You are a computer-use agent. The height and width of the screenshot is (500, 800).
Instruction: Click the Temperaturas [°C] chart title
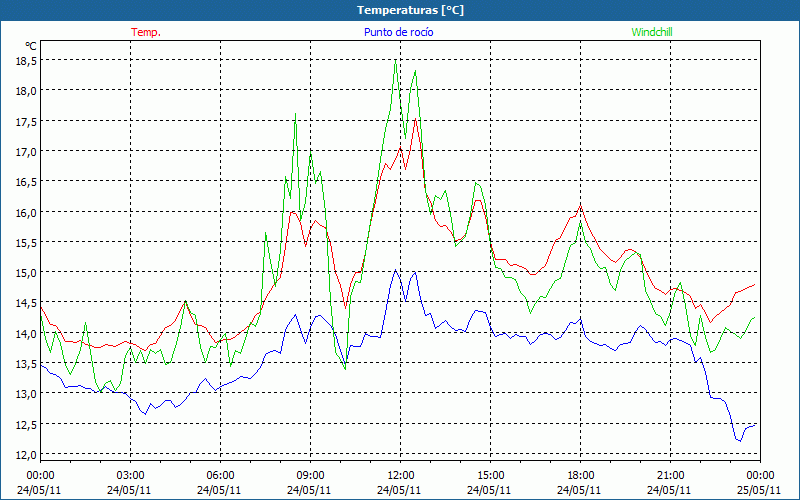point(399,10)
